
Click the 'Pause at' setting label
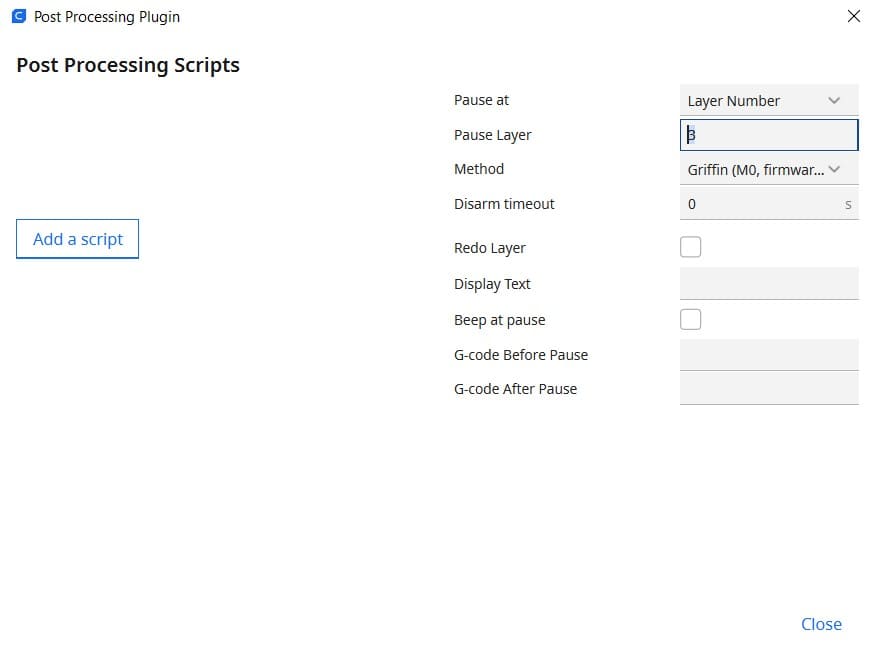(x=481, y=100)
